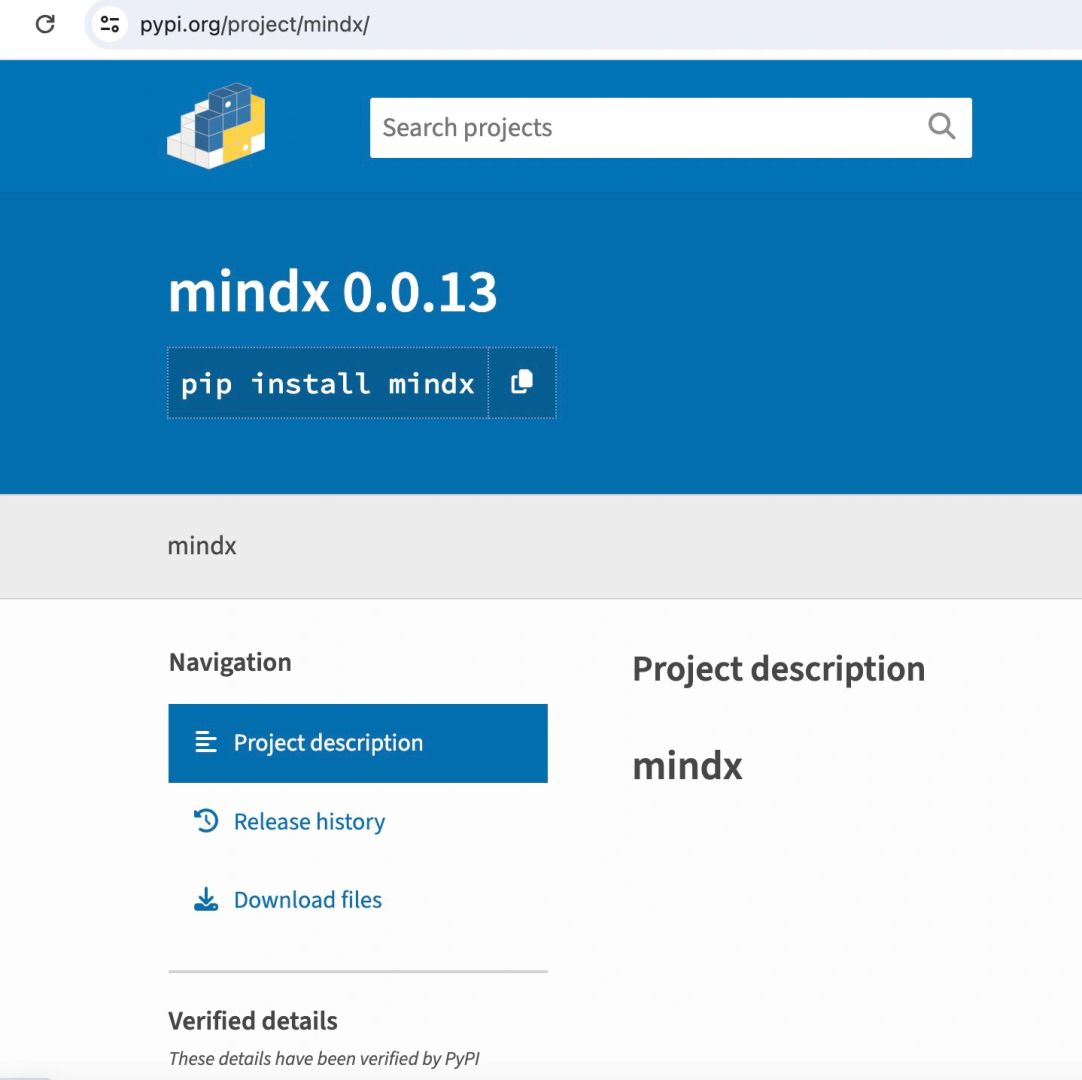Click the download icon beside Download files
This screenshot has height=1080, width=1082.
pyautogui.click(x=206, y=899)
